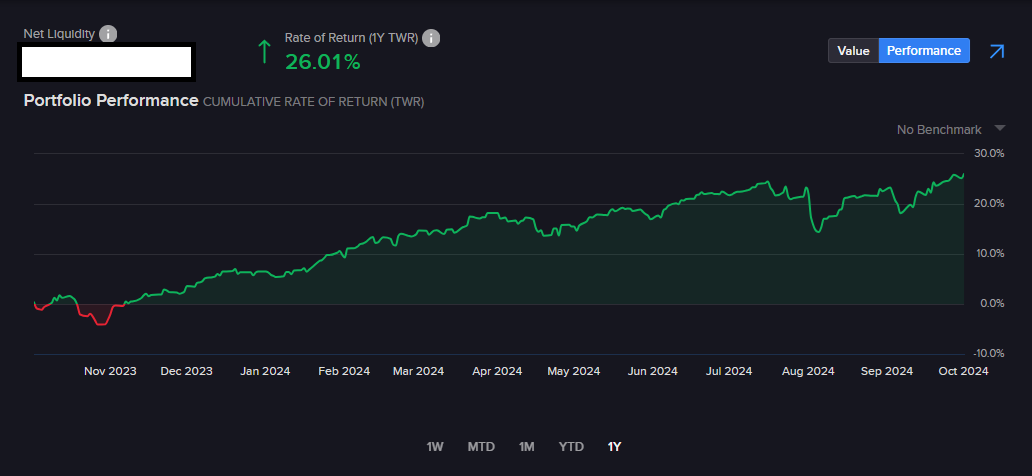Select the YTD time range
Viewport: 1032px width, 476px height.
coord(571,446)
